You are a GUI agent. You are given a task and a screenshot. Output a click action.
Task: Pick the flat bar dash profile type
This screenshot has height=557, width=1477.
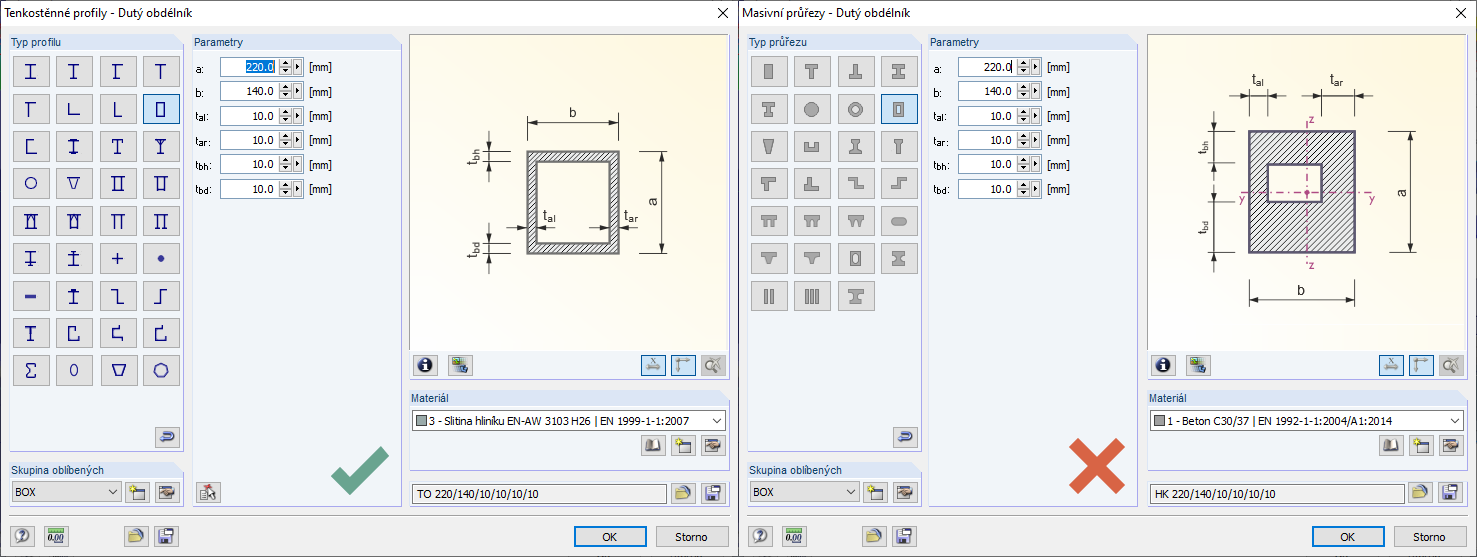pos(31,295)
